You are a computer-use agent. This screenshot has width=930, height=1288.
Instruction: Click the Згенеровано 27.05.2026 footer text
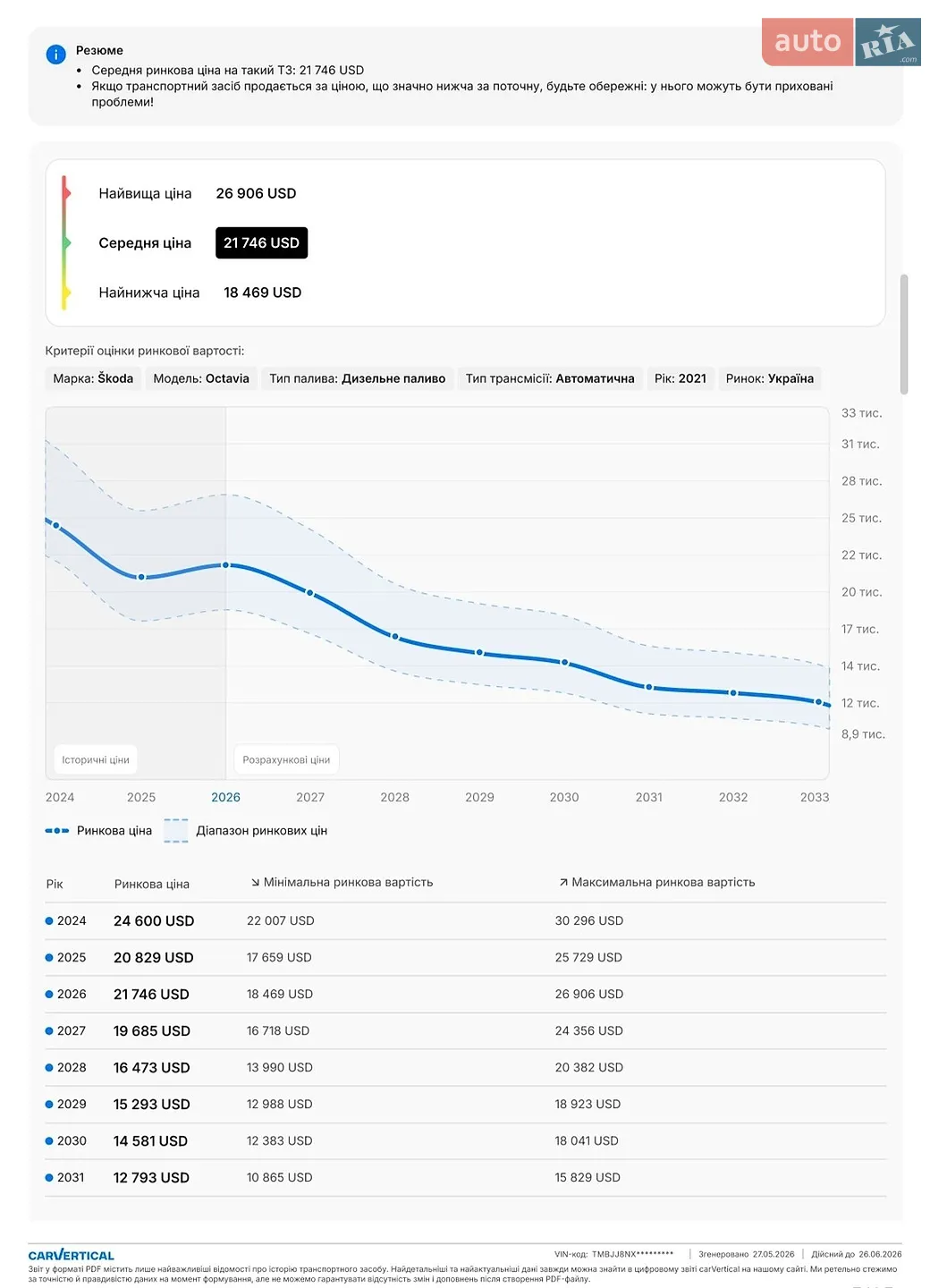[x=747, y=1254]
